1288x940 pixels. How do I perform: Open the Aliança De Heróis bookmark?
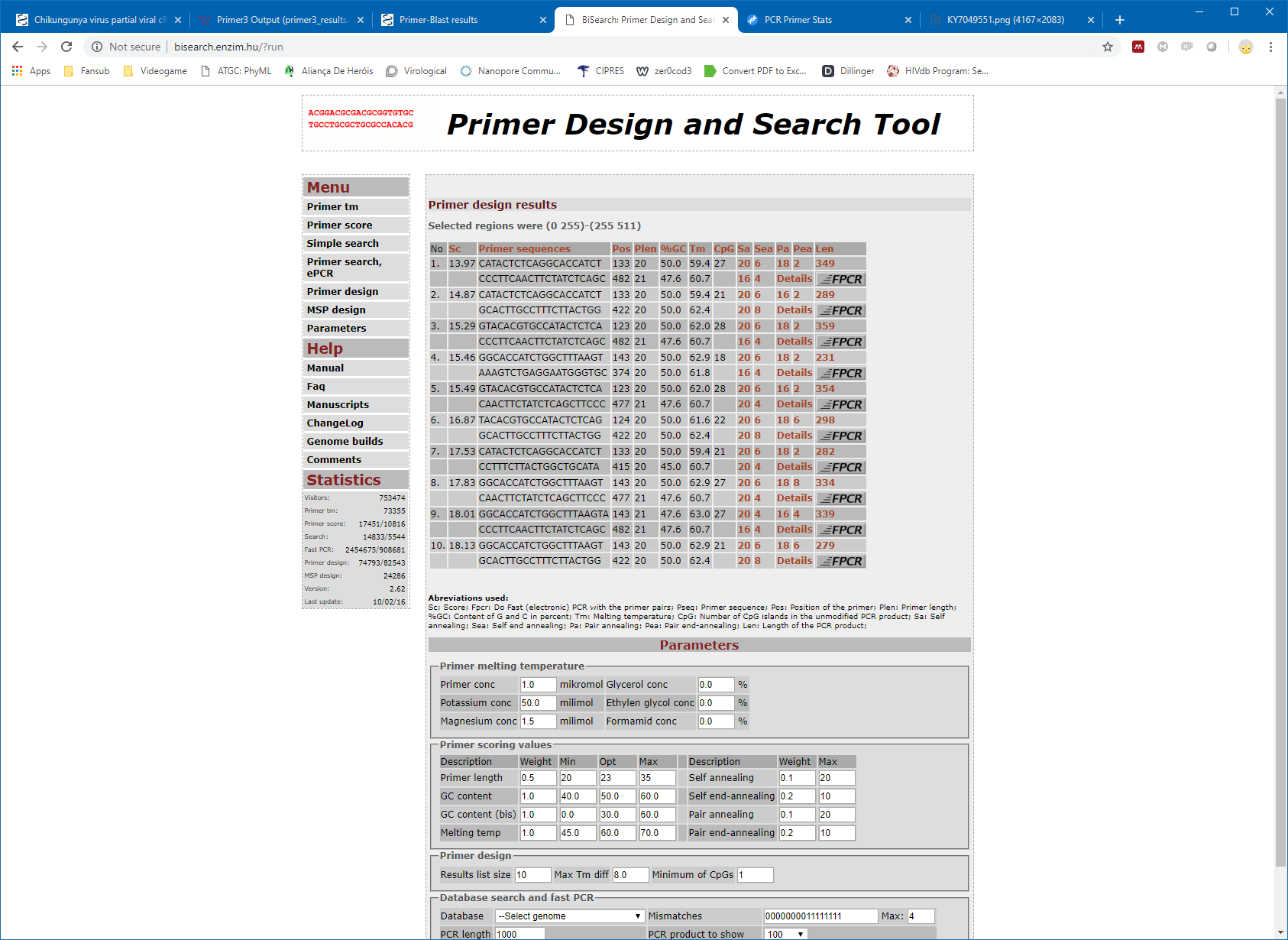(x=328, y=71)
